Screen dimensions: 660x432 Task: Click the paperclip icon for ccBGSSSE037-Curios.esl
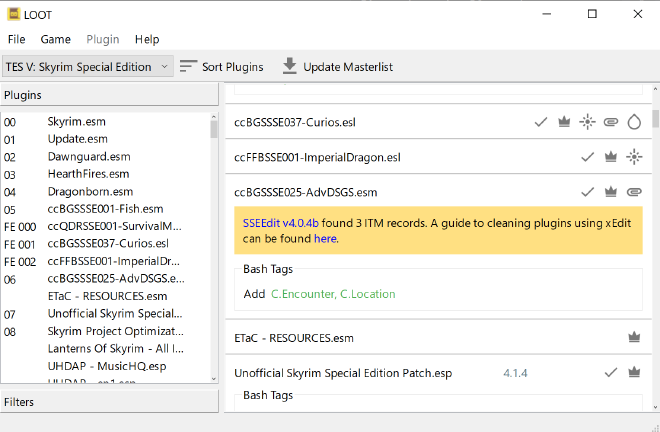610,122
